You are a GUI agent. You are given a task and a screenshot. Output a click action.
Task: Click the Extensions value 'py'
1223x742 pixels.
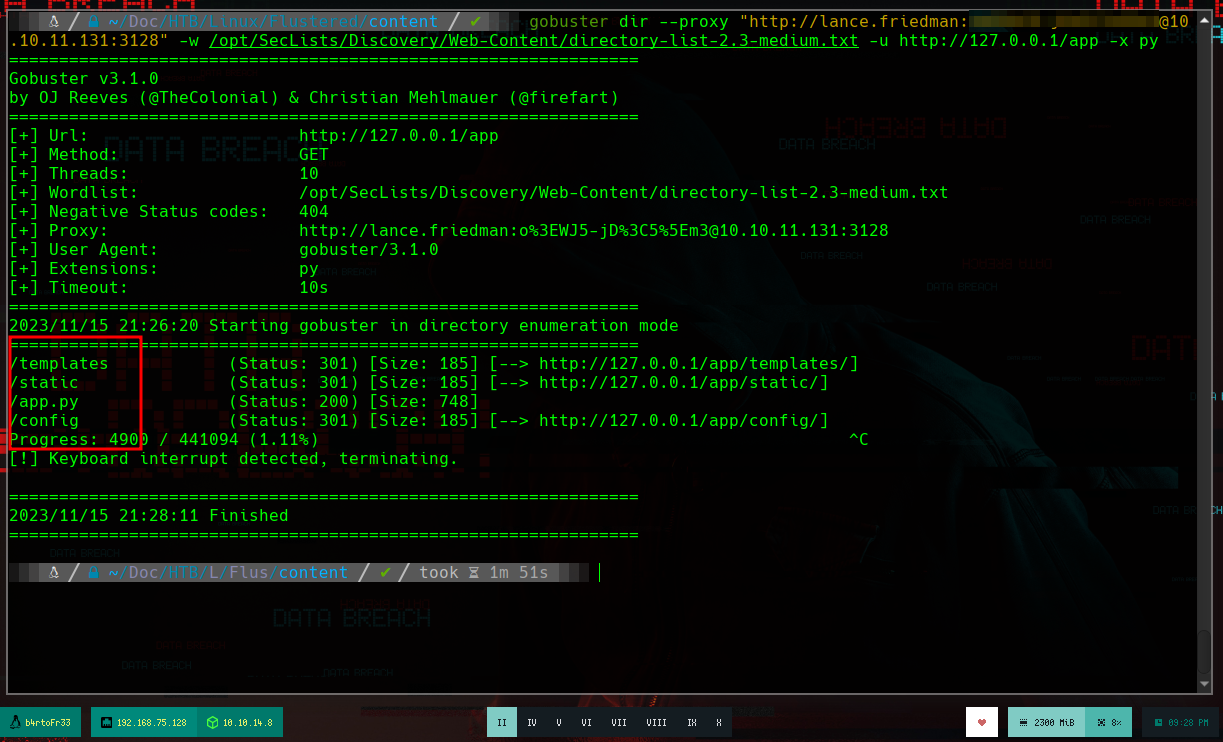pyautogui.click(x=309, y=269)
